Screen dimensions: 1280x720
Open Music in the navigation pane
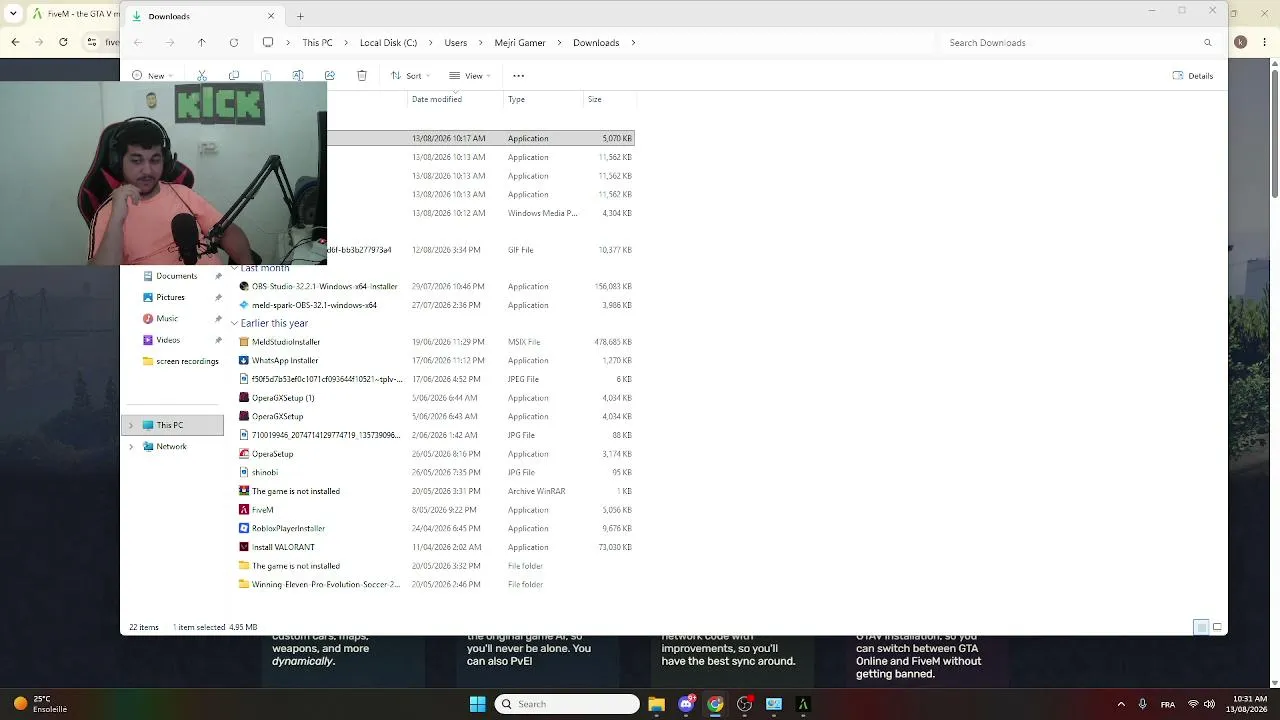coord(167,319)
